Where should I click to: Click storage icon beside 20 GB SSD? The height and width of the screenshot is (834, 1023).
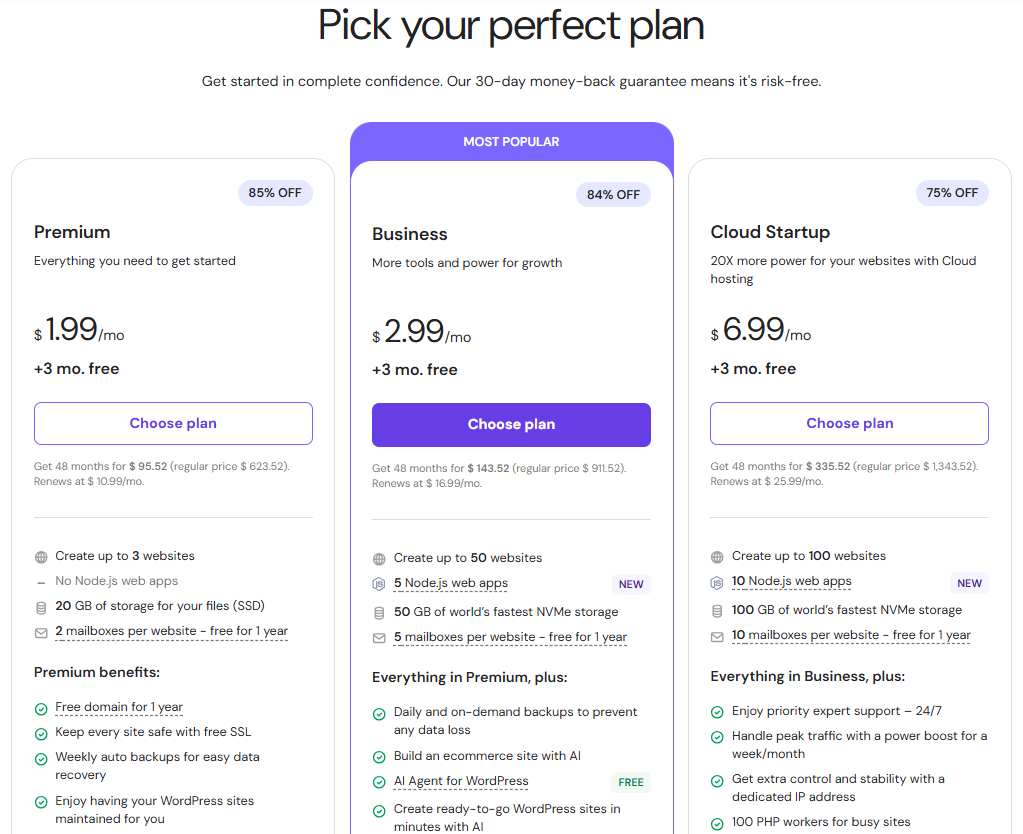[41, 607]
